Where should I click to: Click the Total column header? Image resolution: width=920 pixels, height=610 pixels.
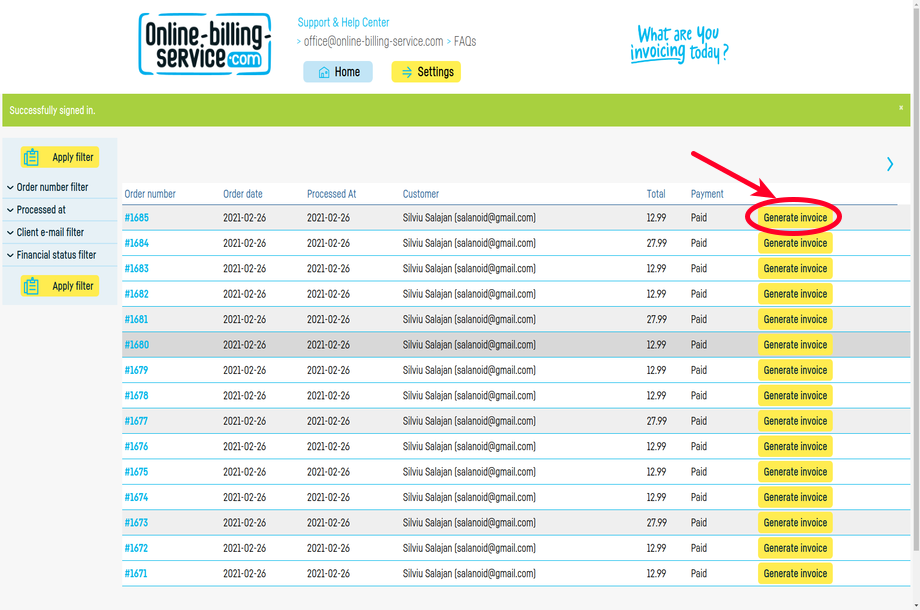point(656,194)
